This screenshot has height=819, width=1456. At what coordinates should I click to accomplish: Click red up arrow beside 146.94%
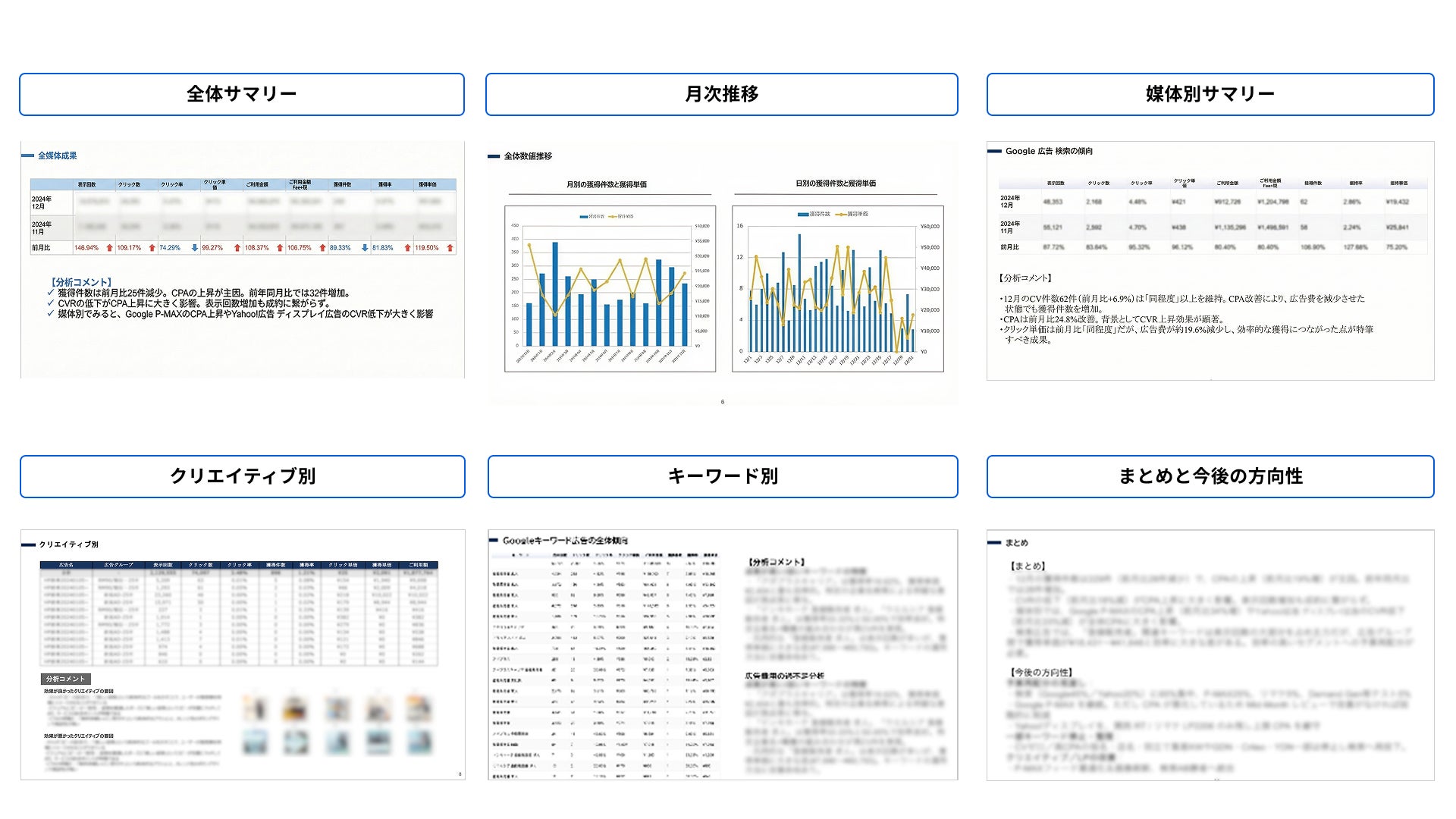(109, 248)
